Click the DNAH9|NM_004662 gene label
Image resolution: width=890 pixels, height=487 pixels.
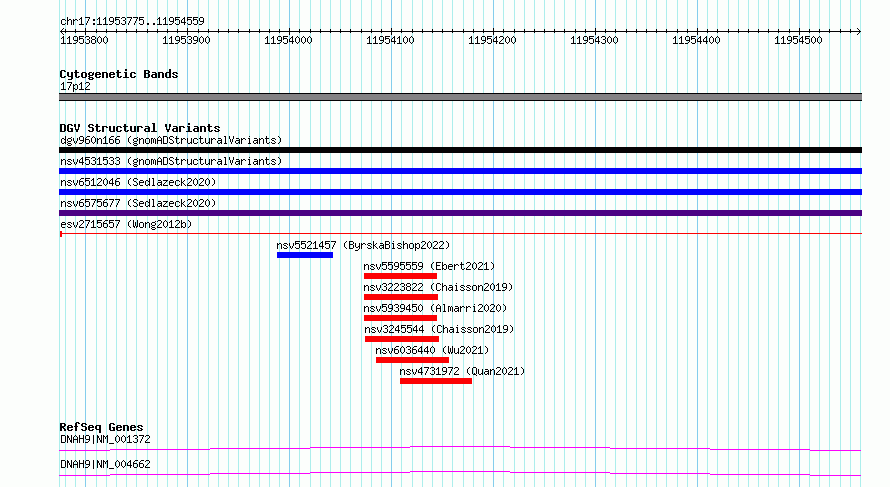(x=105, y=464)
